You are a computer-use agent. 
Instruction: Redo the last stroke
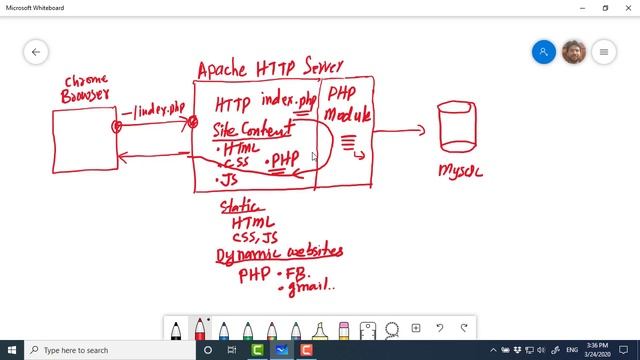464,328
